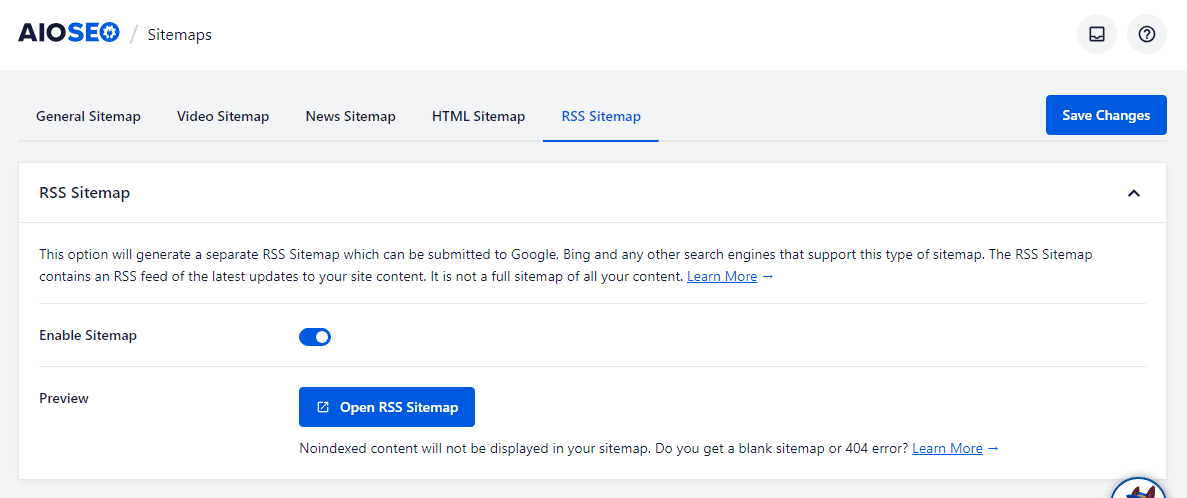The width and height of the screenshot is (1187, 498).
Task: Click the Preview label
Action: tap(64, 398)
